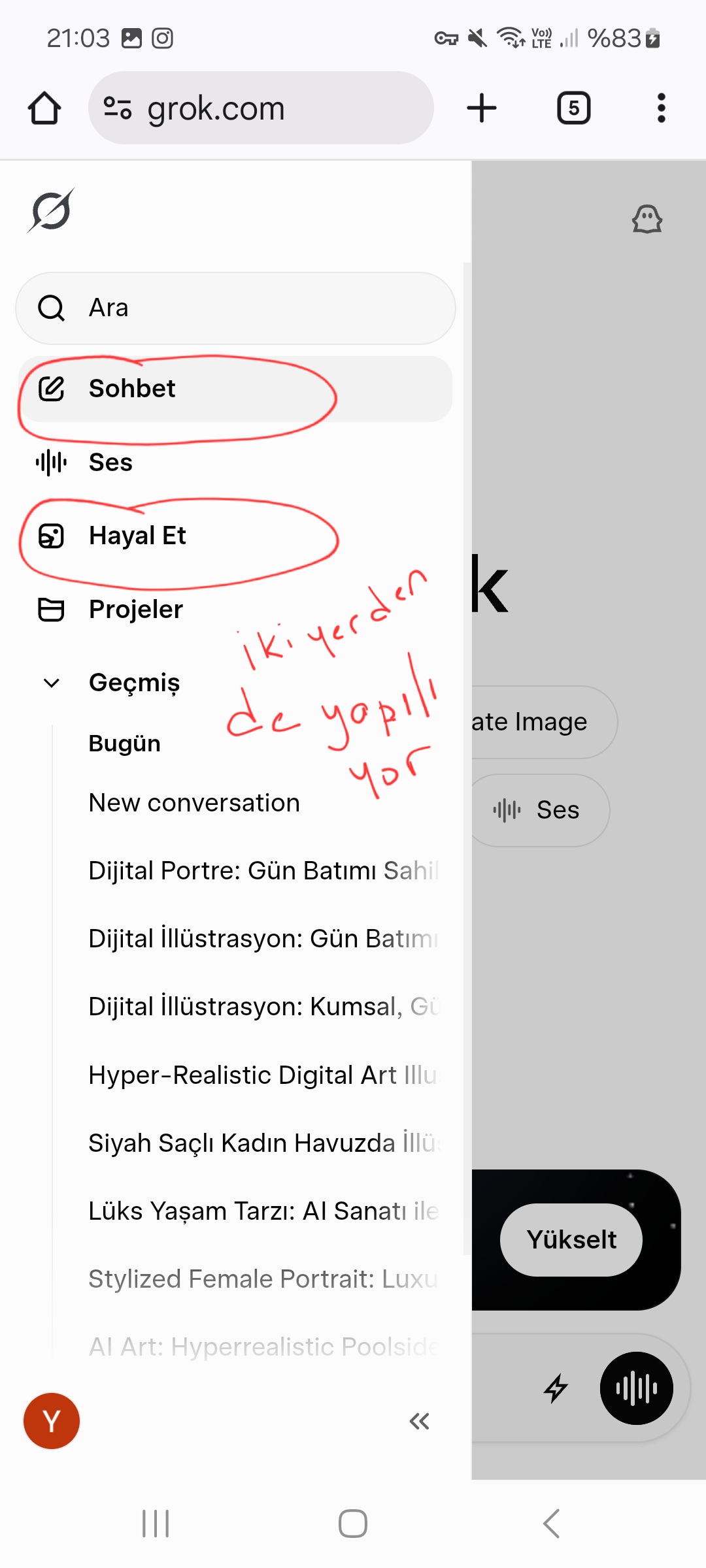This screenshot has width=706, height=1568.
Task: Show the 5 open tabs switcher
Action: (x=574, y=108)
